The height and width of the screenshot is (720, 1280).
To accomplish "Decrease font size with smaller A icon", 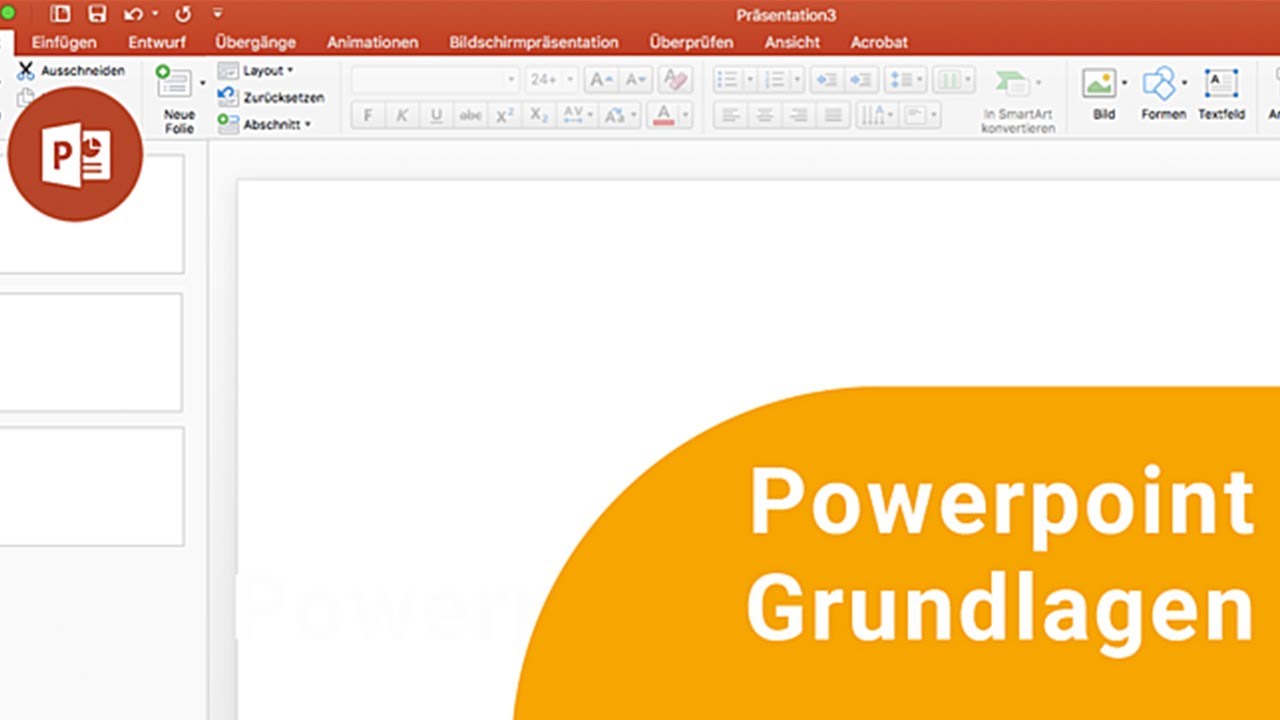I will click(x=635, y=80).
